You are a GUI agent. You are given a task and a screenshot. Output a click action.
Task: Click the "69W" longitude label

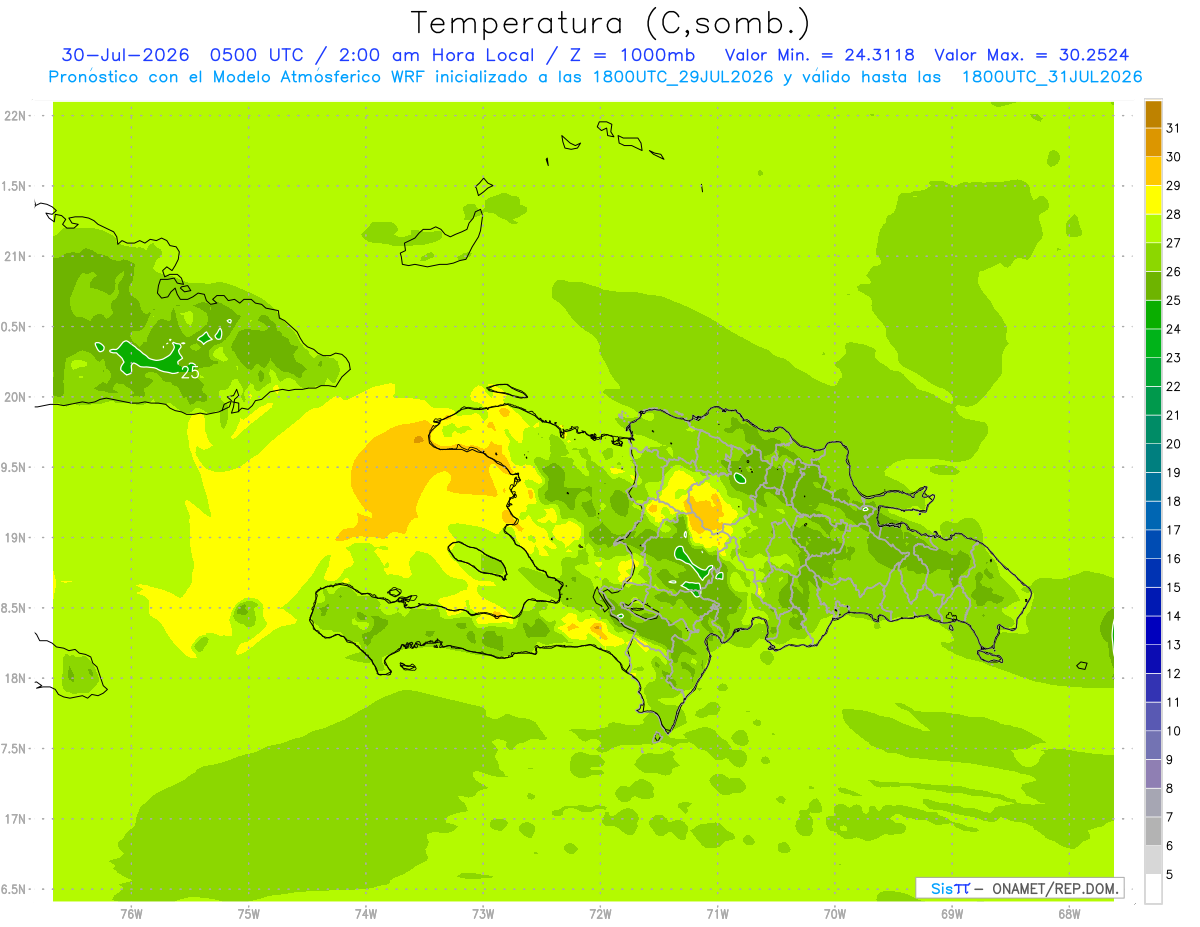tap(952, 913)
